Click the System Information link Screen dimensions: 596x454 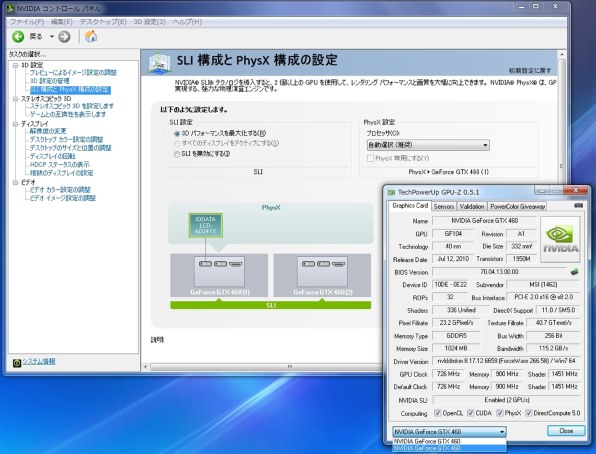tap(39, 361)
